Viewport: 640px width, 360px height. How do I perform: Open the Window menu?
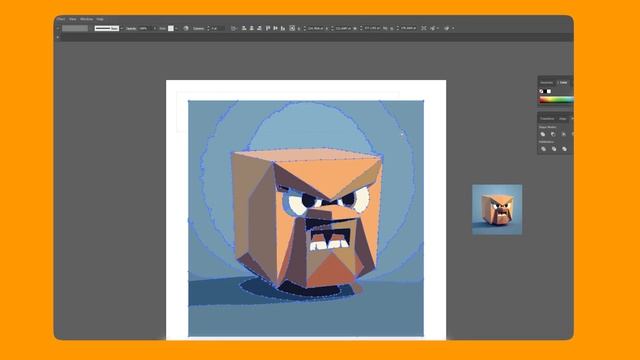tap(87, 19)
